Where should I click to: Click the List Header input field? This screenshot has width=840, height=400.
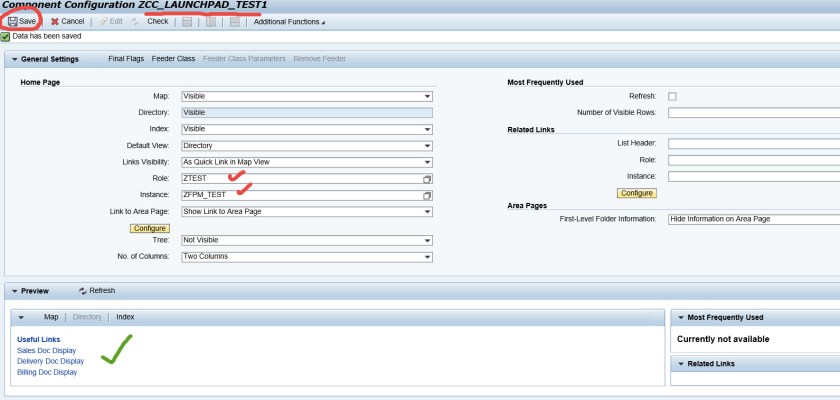pos(754,144)
